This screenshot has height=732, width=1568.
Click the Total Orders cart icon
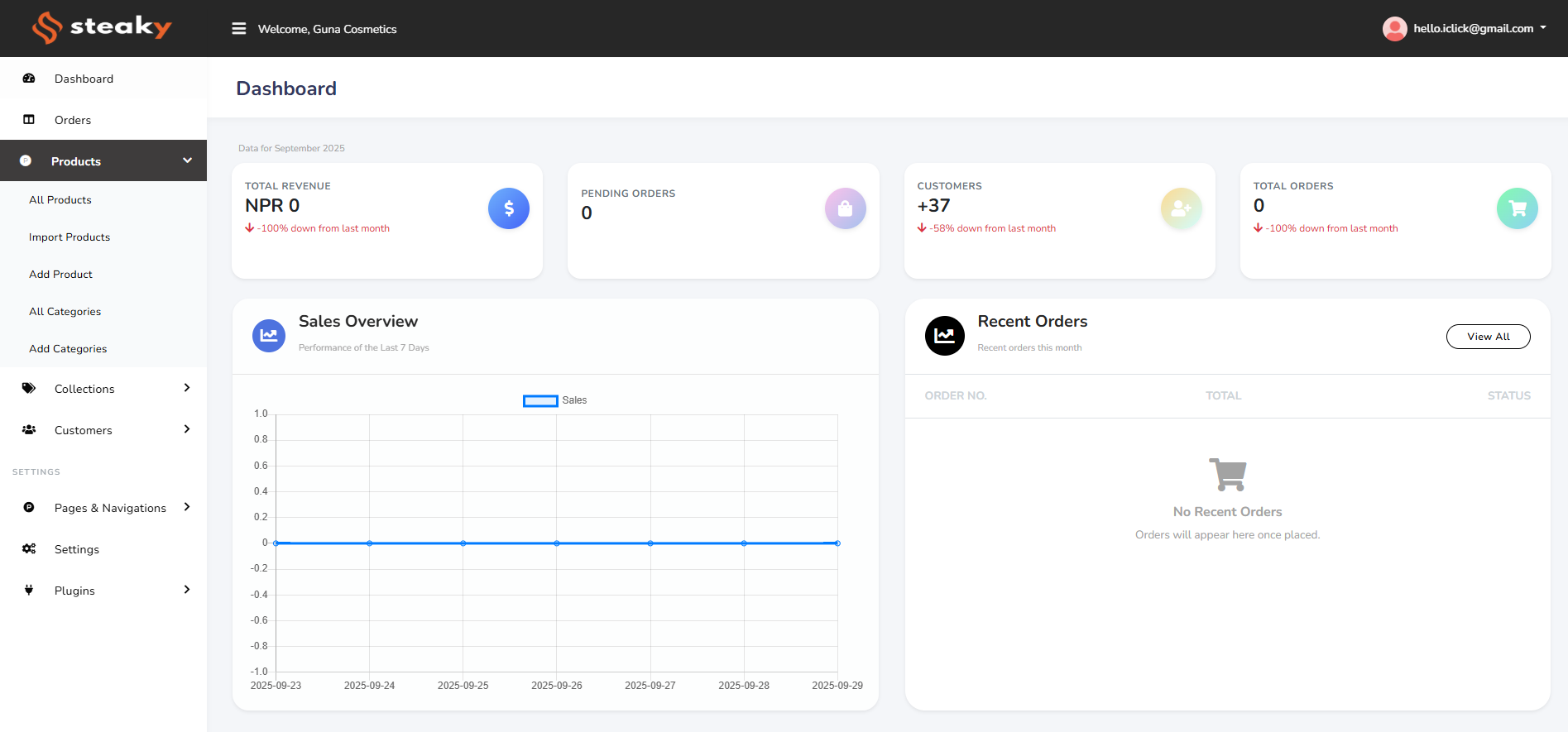click(1518, 208)
